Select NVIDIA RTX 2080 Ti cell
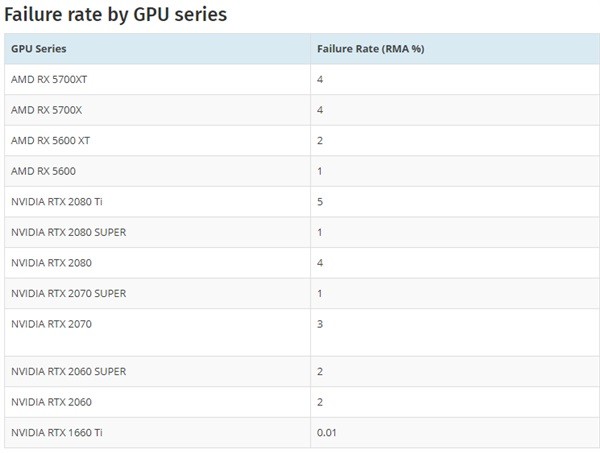600x453 pixels. [x=57, y=202]
